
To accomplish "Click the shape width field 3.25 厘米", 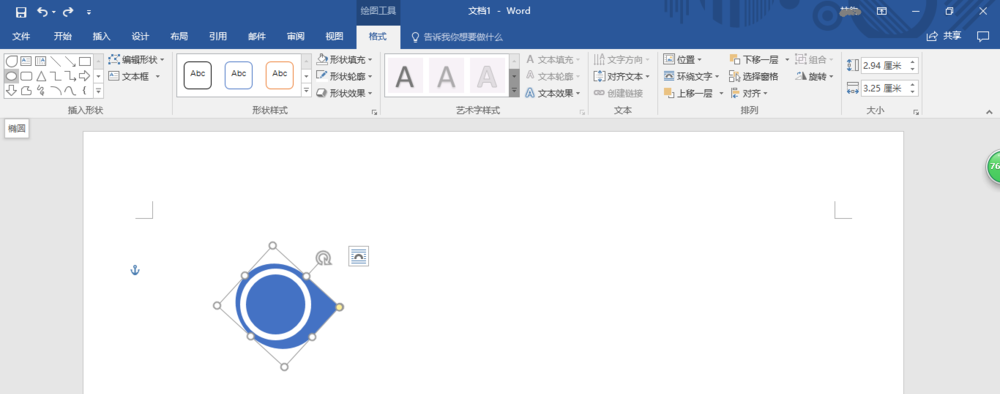I will point(884,88).
